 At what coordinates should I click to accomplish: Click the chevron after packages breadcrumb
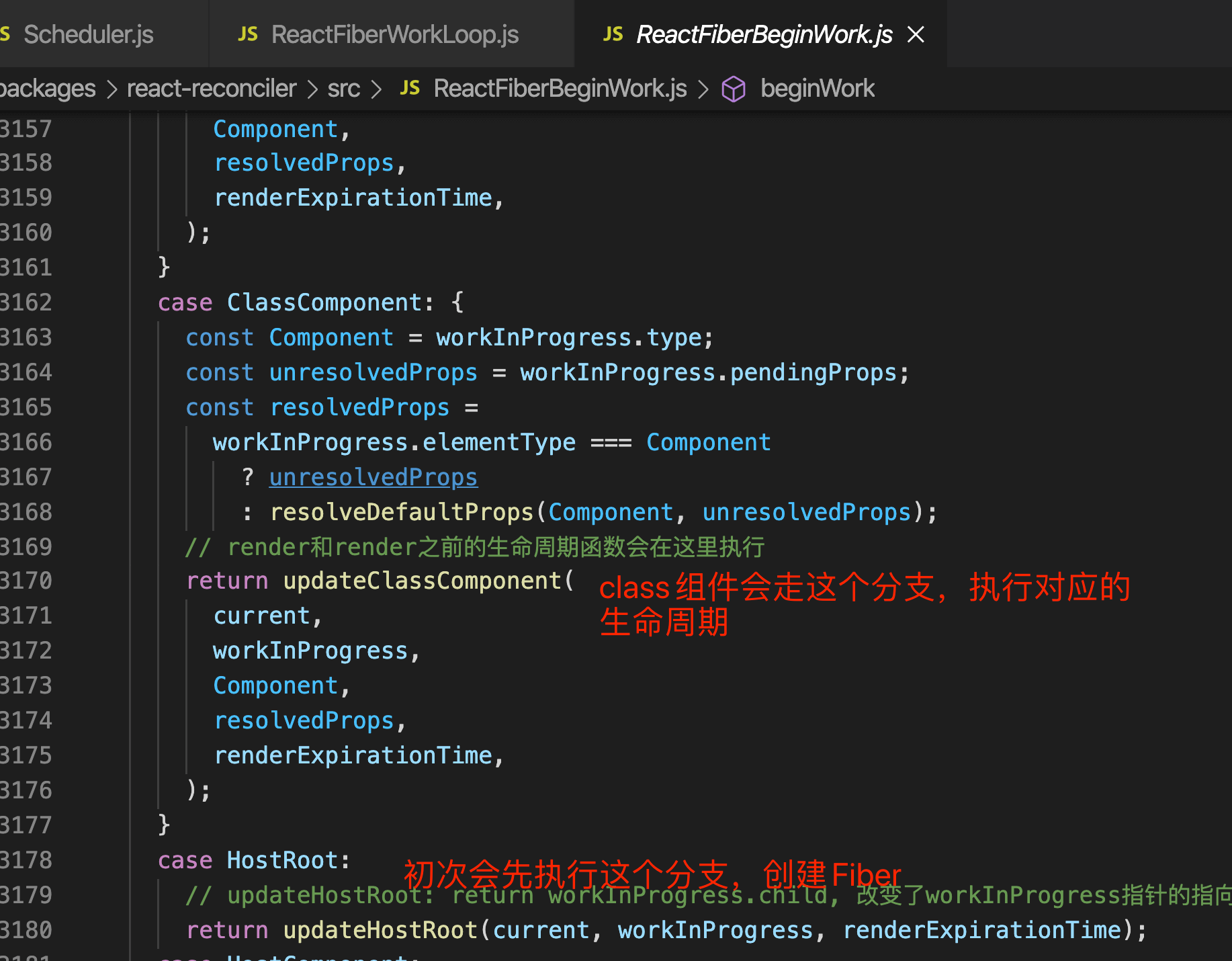[x=112, y=89]
